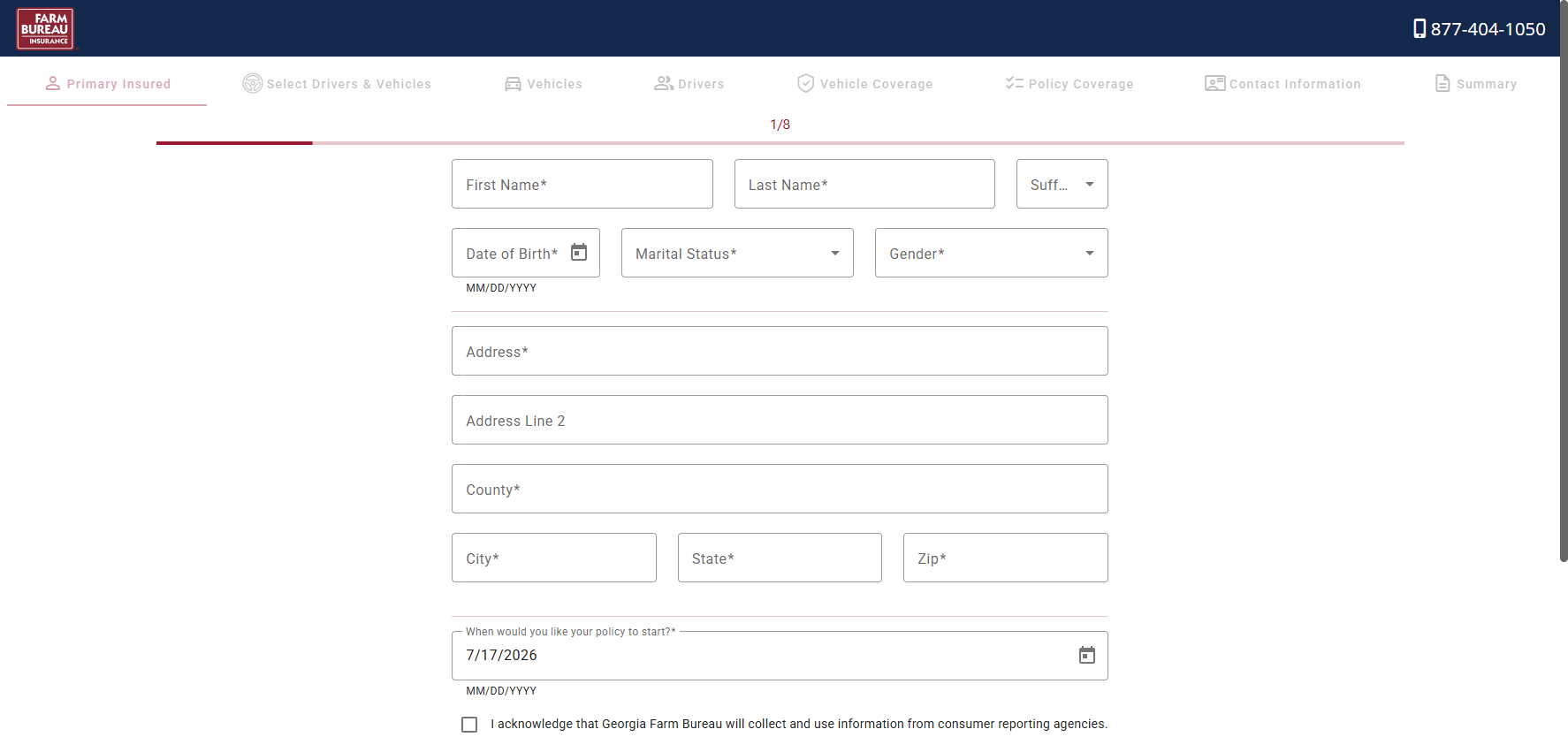Open the Drivers step tab
Viewport: 1568px width, 737px height.
click(689, 83)
